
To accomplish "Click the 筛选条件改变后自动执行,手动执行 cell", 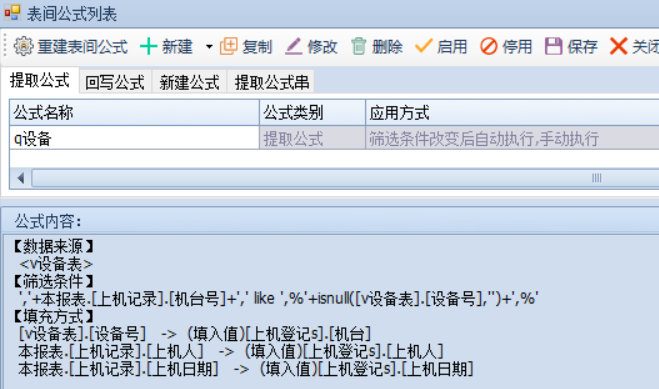I will [x=512, y=138].
